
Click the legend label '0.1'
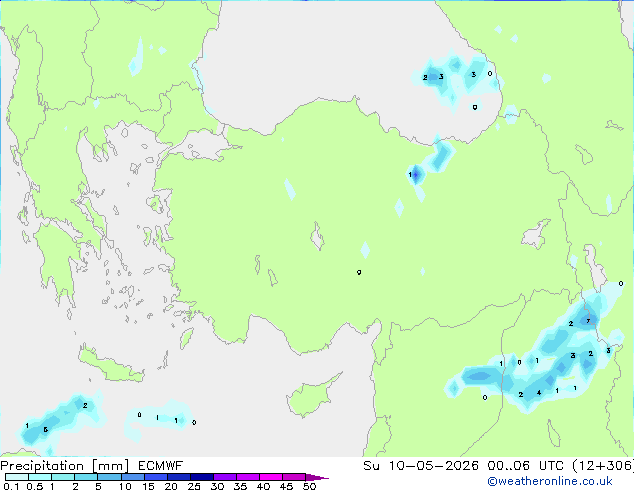click(11, 486)
